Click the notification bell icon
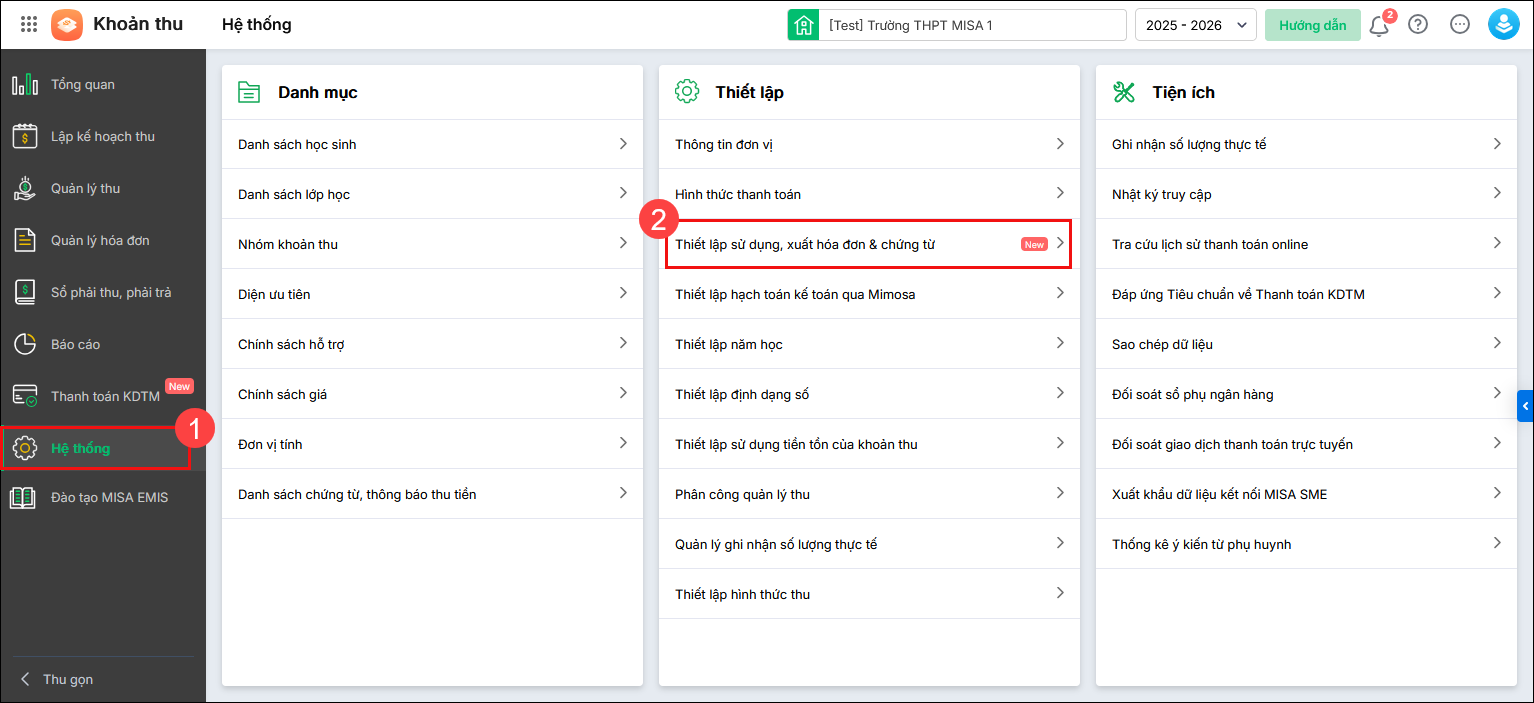This screenshot has height=703, width=1534. 1379,26
